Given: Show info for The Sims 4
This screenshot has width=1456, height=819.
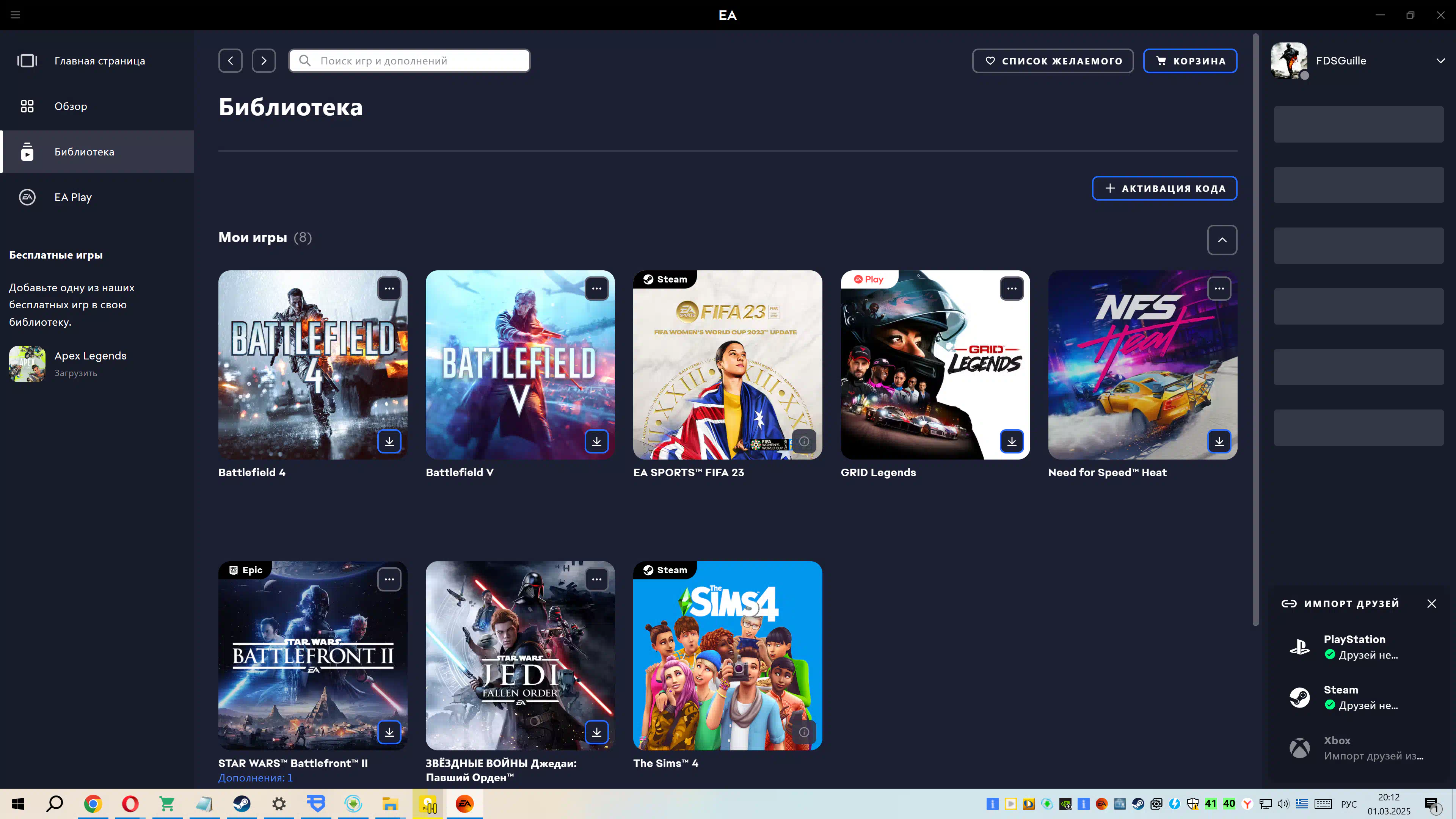Looking at the screenshot, I should point(804,732).
